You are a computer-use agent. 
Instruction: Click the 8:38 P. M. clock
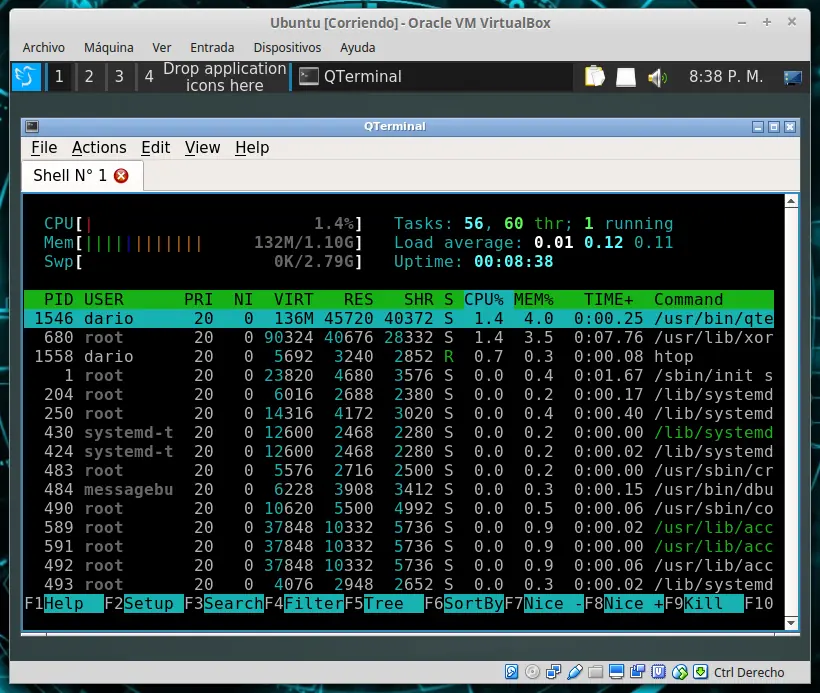pos(726,77)
